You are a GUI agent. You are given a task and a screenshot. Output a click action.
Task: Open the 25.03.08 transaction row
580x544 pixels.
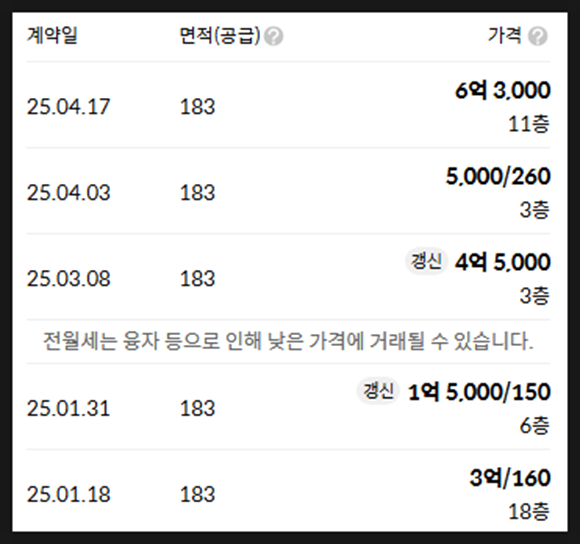(x=288, y=277)
